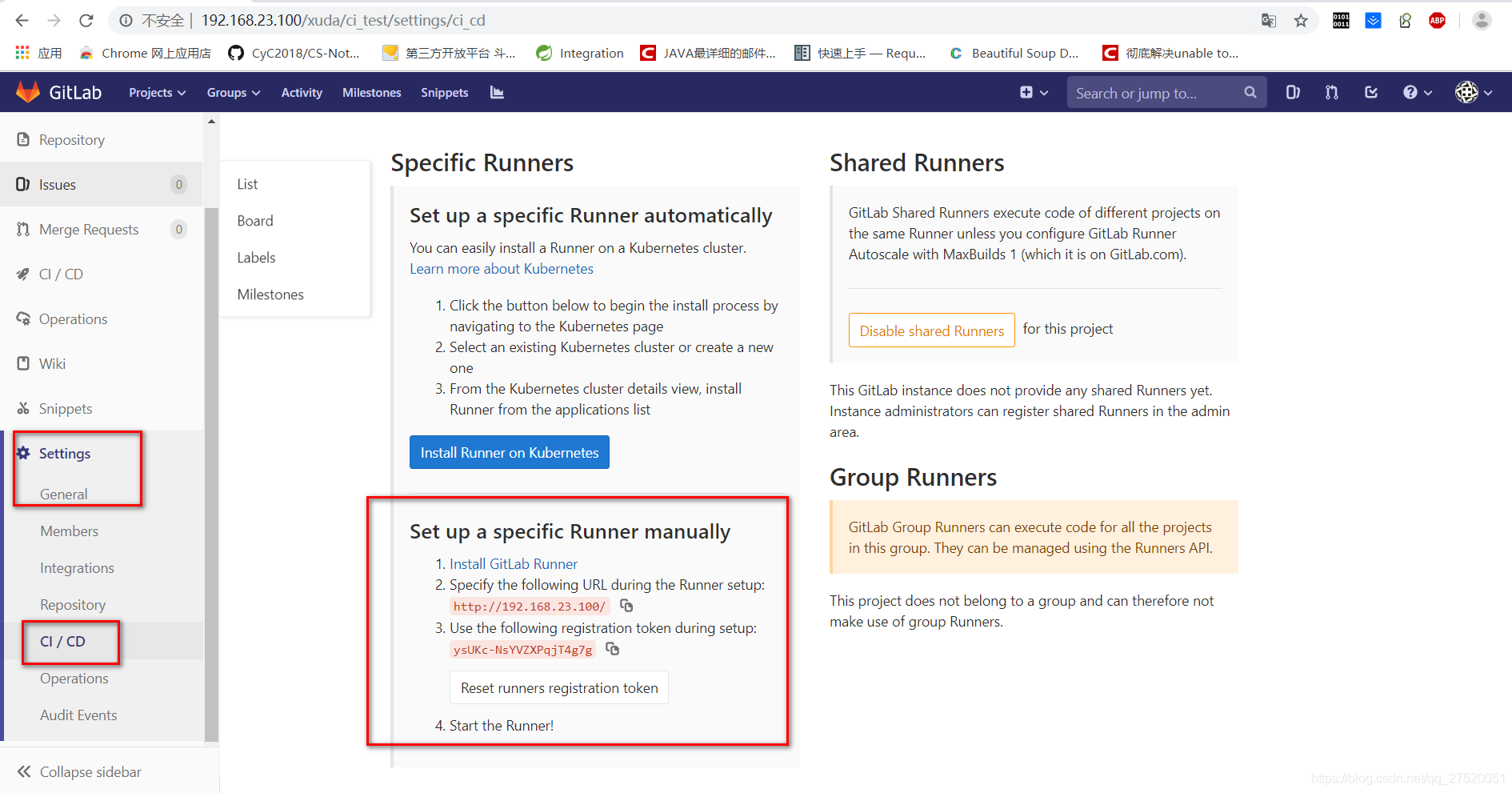Open the Help question mark dropdown
The image size is (1512, 793).
click(x=1417, y=93)
